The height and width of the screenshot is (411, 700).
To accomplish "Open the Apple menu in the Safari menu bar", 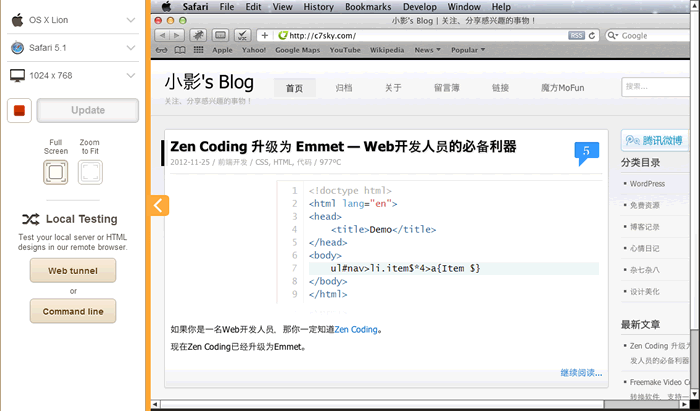I will [x=166, y=7].
